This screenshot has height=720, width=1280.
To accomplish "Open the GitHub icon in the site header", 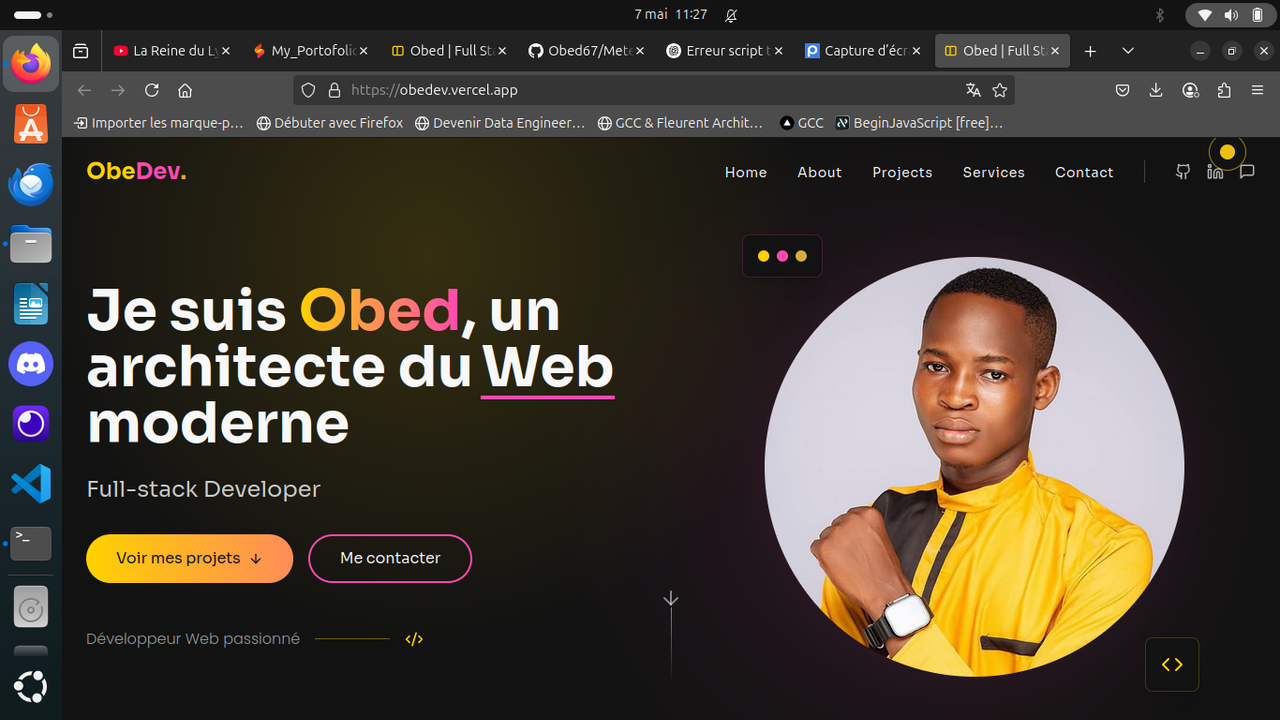I will (1183, 172).
